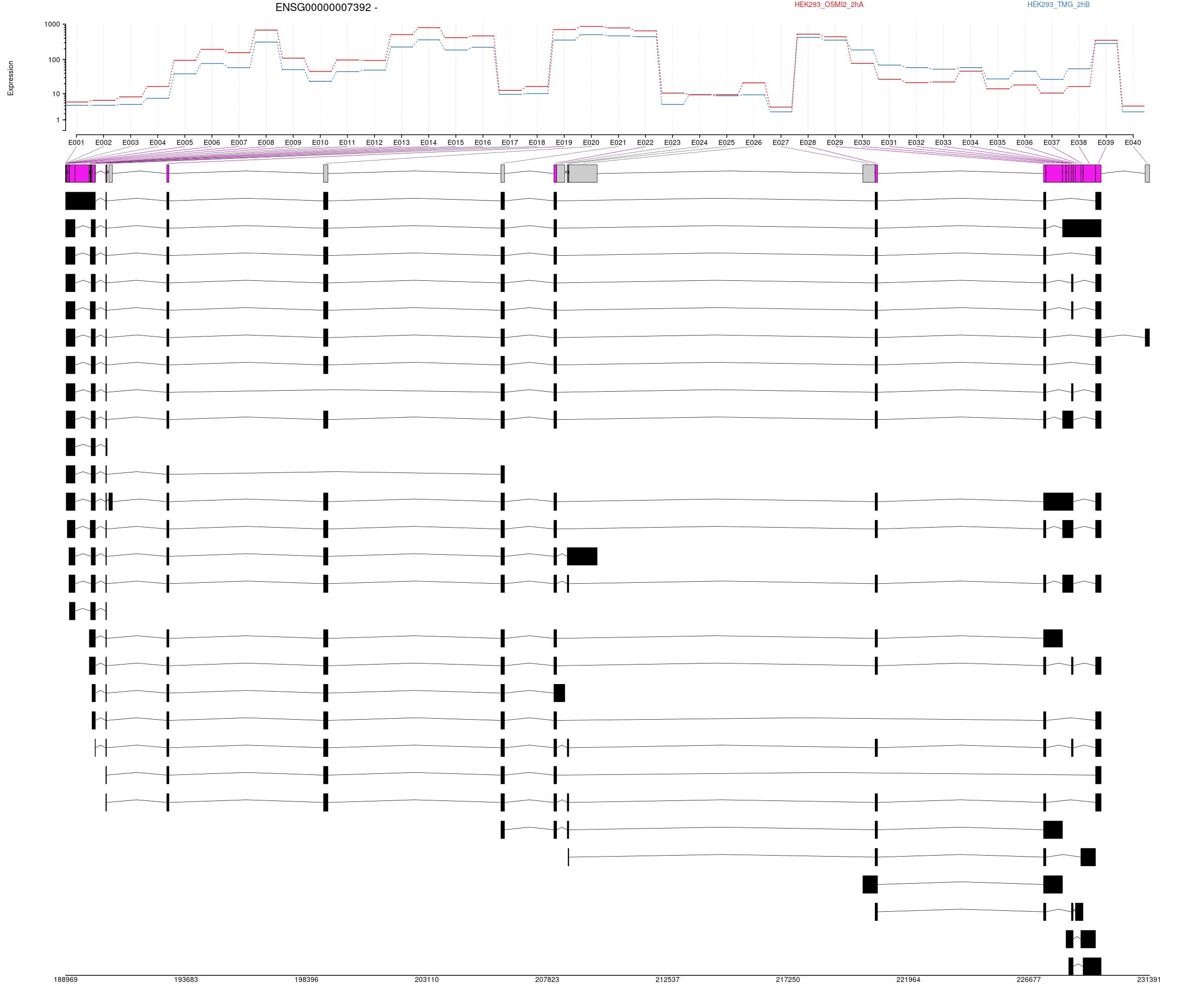Point at exon label E028
1204x988 pixels.
tap(808, 143)
